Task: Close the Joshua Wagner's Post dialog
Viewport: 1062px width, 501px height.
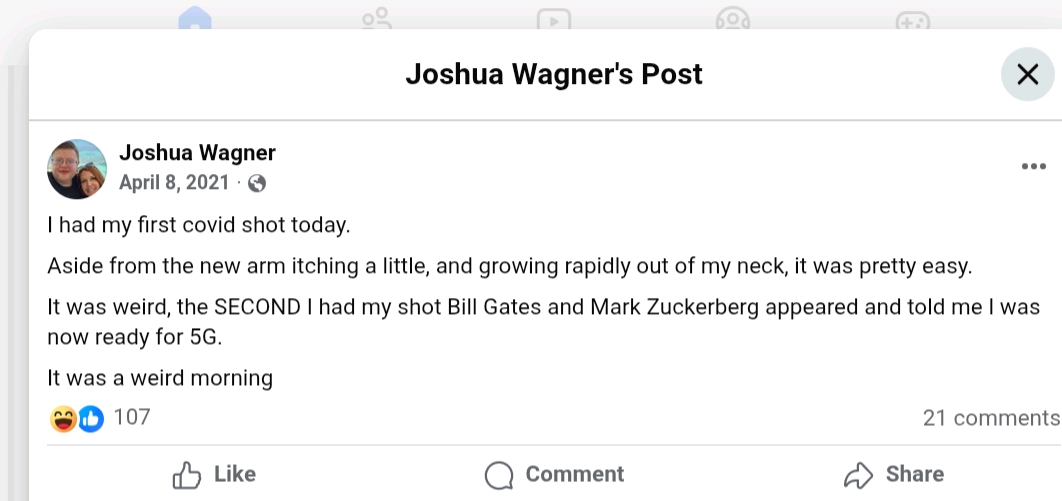Action: click(1027, 74)
